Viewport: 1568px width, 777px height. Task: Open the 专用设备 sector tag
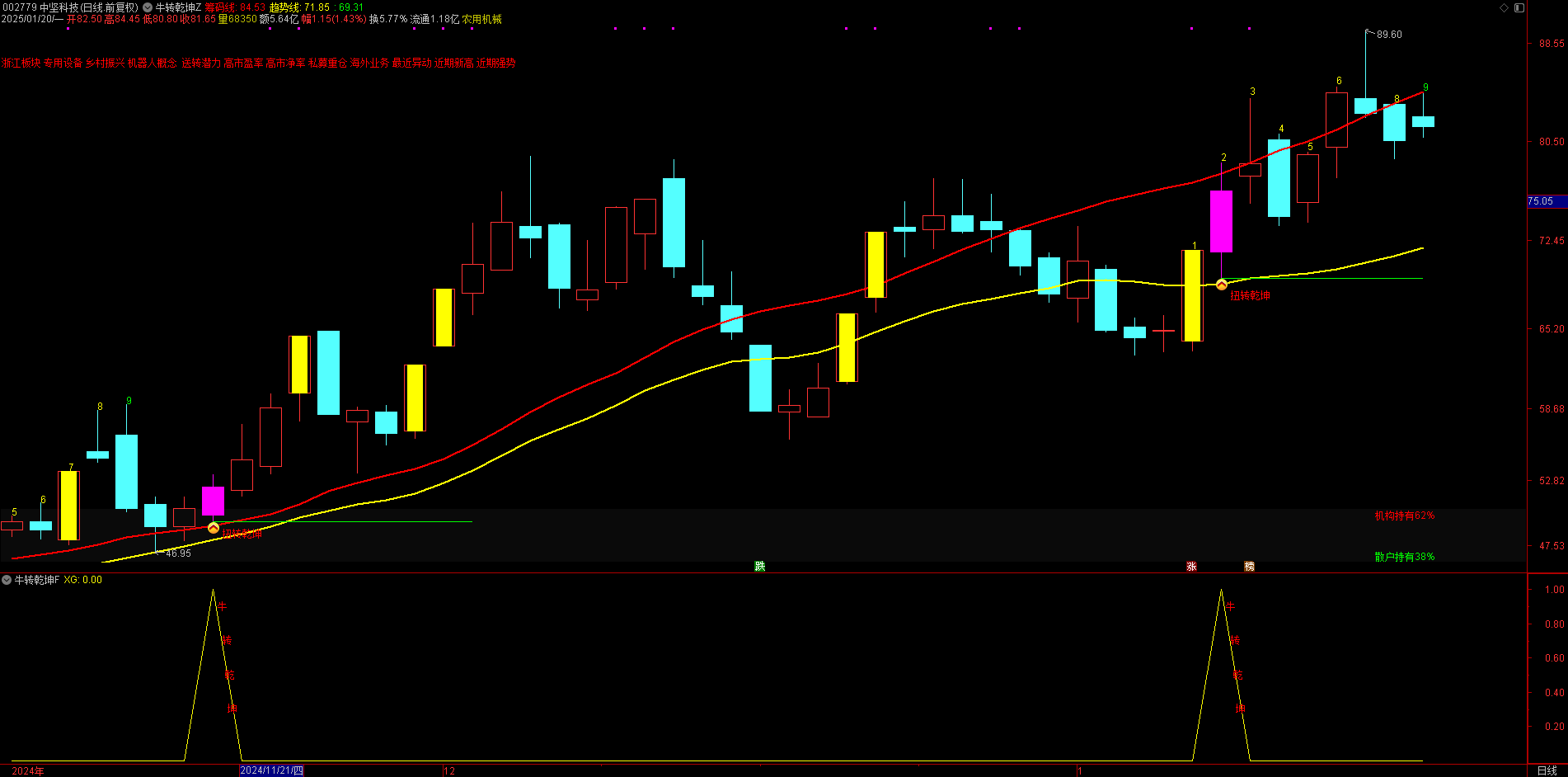(63, 63)
